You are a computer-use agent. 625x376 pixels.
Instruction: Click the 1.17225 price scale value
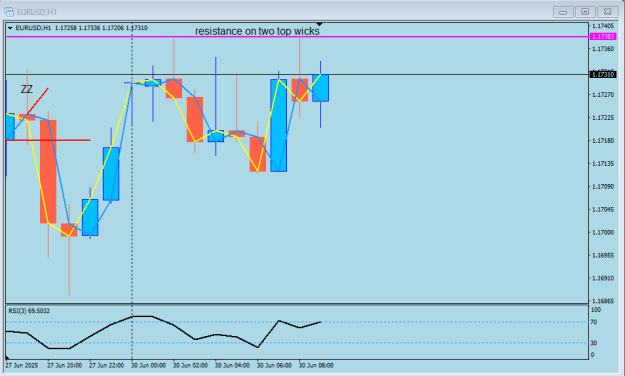[x=603, y=118]
